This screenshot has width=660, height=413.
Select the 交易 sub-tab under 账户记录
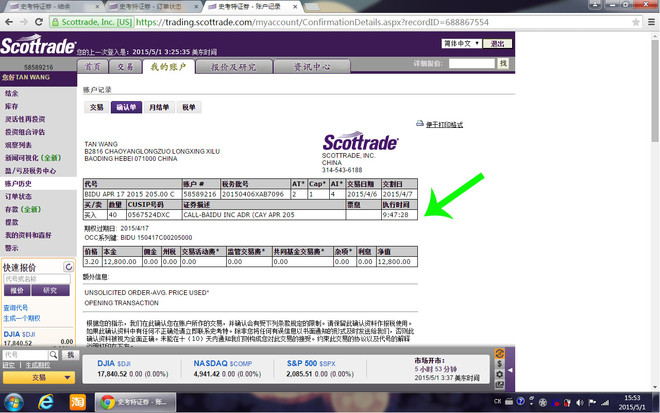click(96, 107)
